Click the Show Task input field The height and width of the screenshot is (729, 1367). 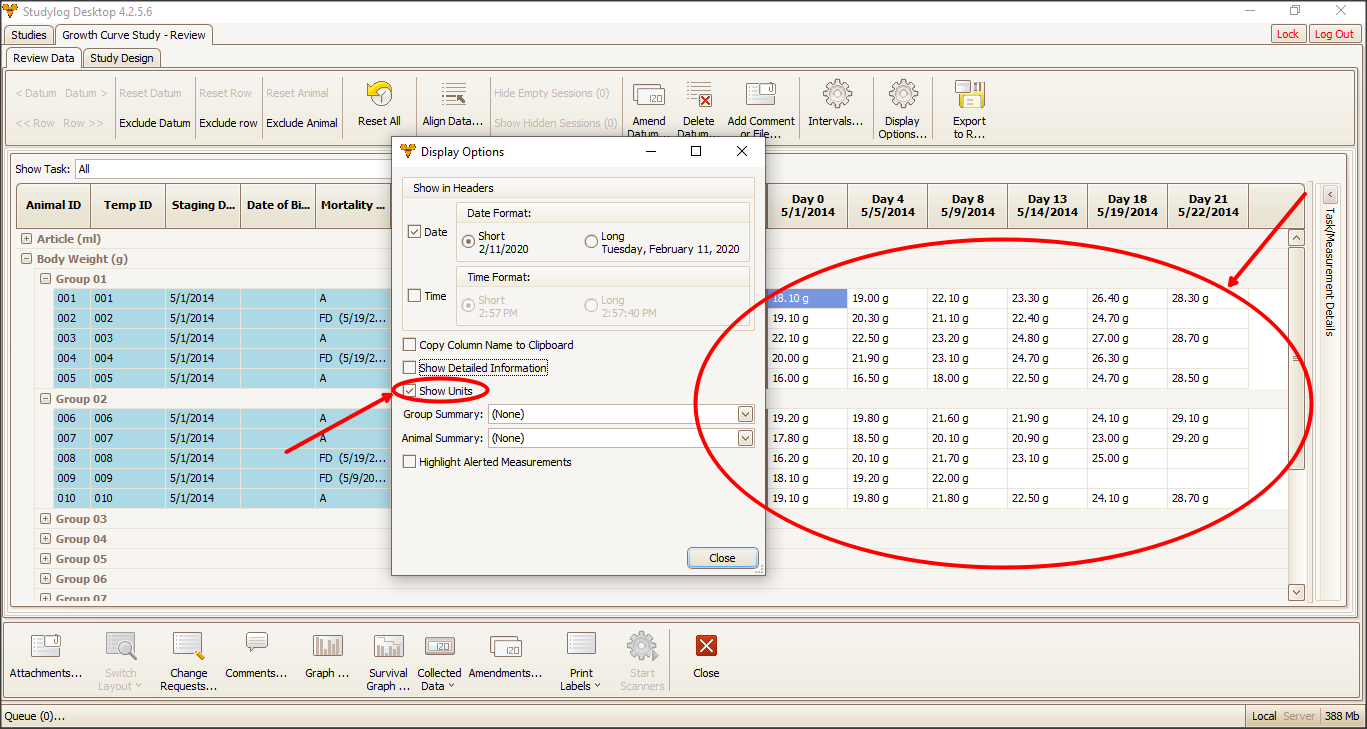pos(232,169)
